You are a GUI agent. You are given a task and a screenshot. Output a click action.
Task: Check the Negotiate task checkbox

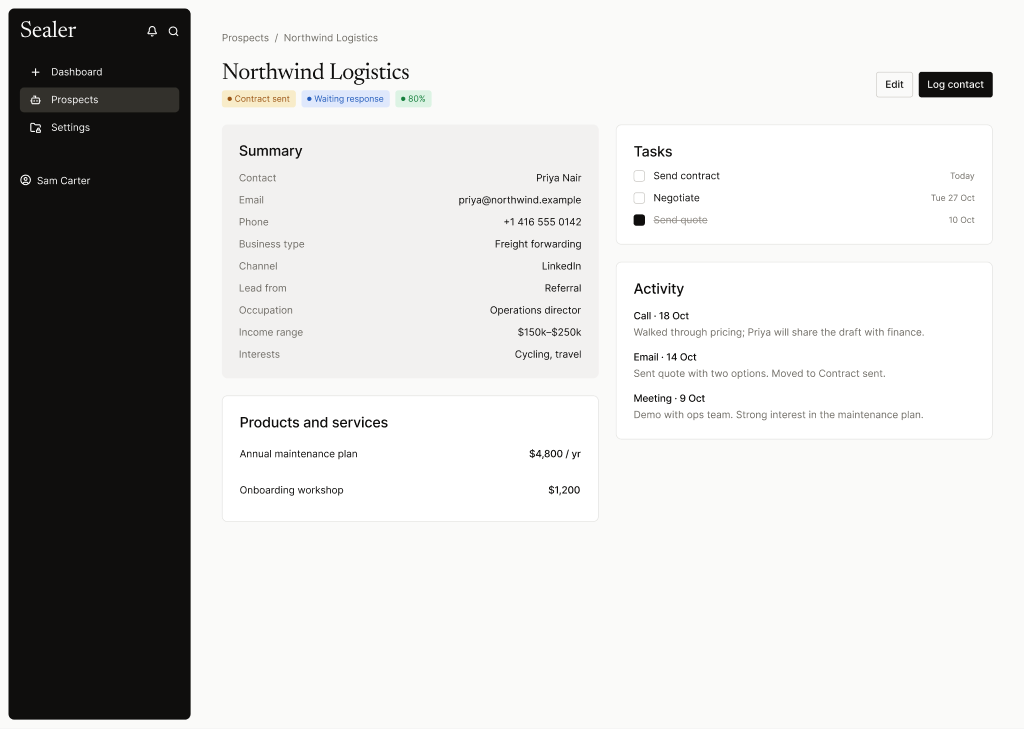point(639,198)
